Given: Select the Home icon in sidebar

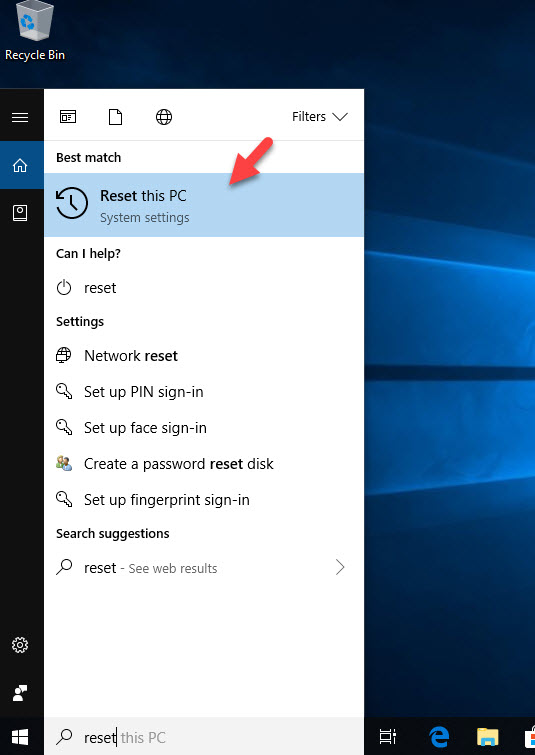Looking at the screenshot, I should click(x=20, y=166).
